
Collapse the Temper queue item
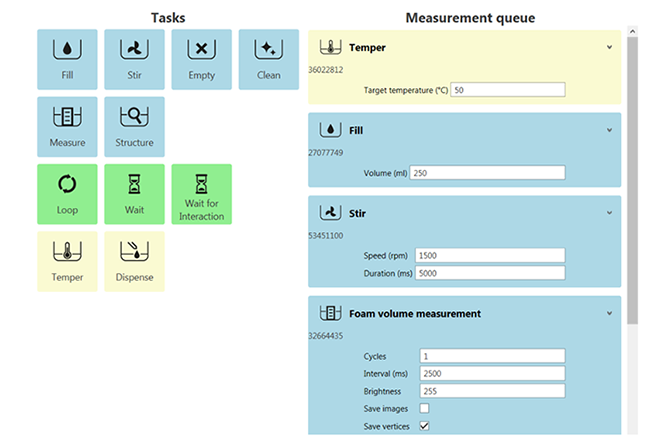(608, 47)
